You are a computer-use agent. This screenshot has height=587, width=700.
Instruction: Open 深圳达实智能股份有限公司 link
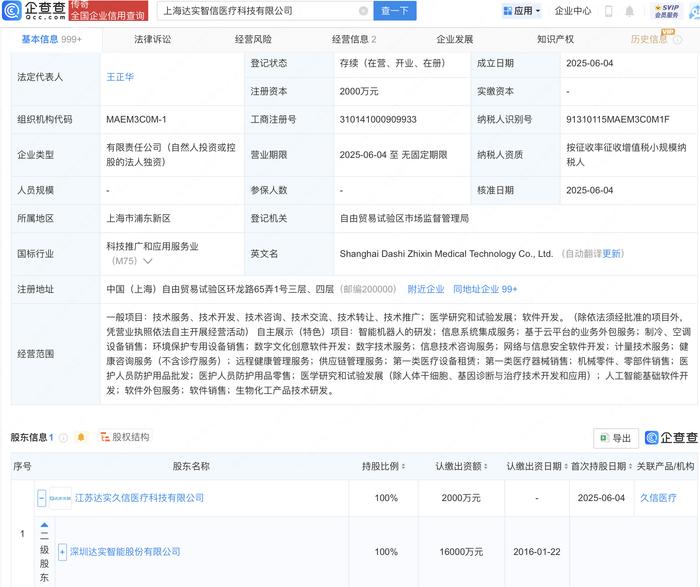click(125, 552)
